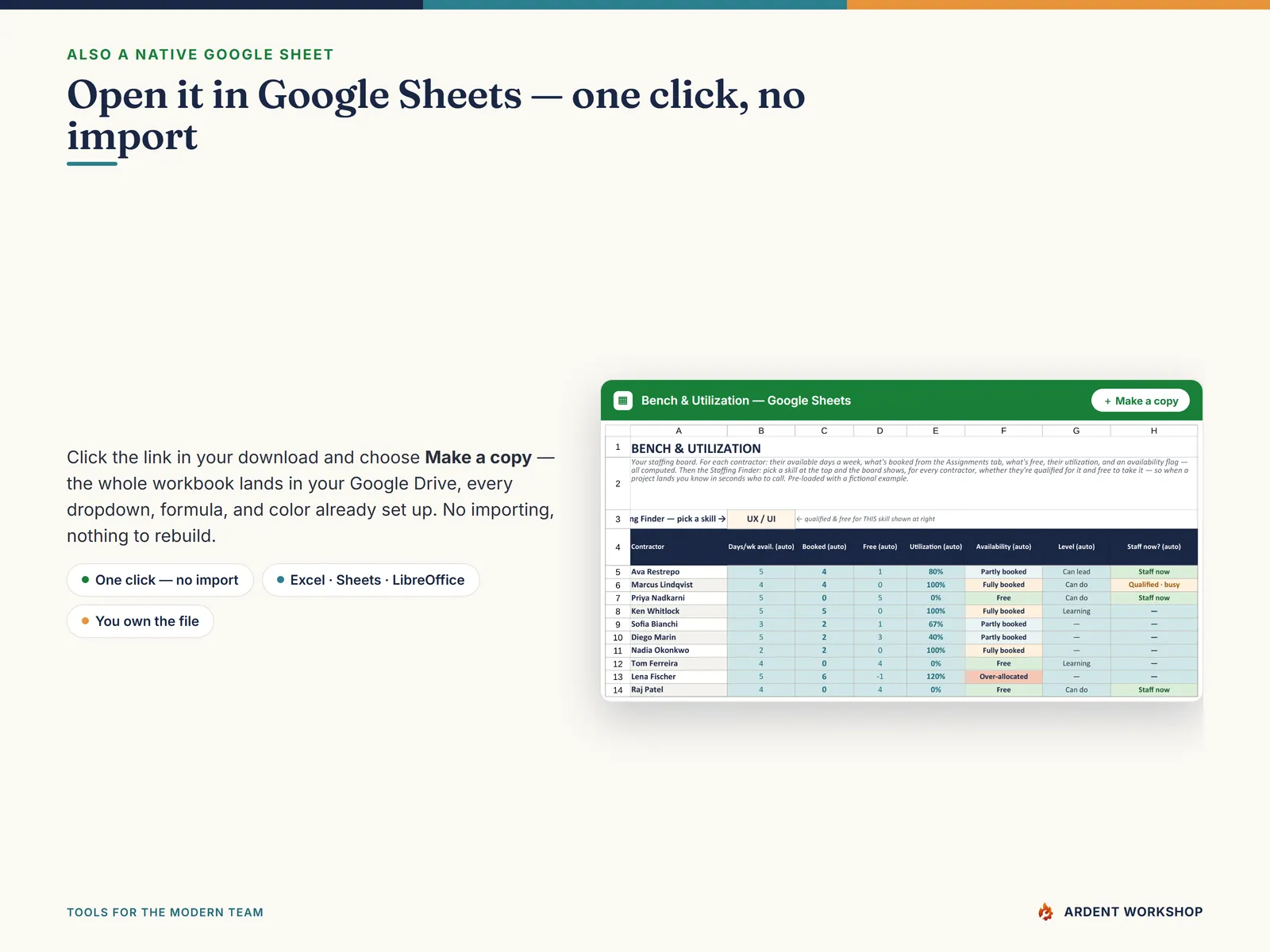Image resolution: width=1270 pixels, height=952 pixels.
Task: Click the "Level (auto)" header cell
Action: (x=1076, y=547)
